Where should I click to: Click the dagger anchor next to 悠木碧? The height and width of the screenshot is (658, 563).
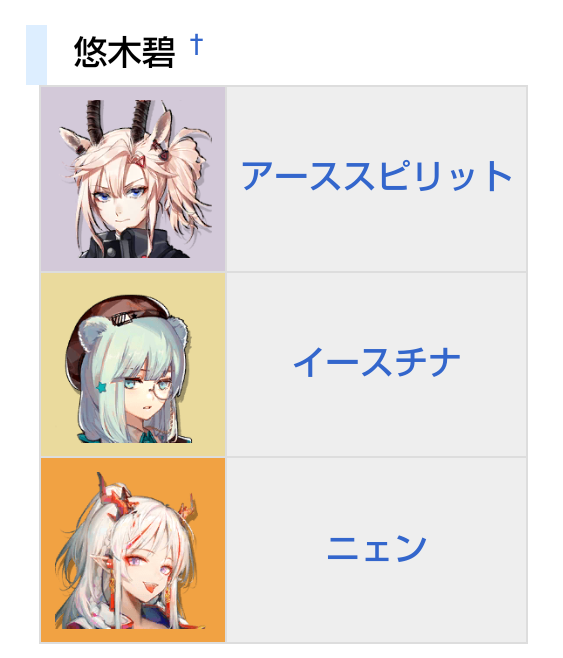pos(196,44)
